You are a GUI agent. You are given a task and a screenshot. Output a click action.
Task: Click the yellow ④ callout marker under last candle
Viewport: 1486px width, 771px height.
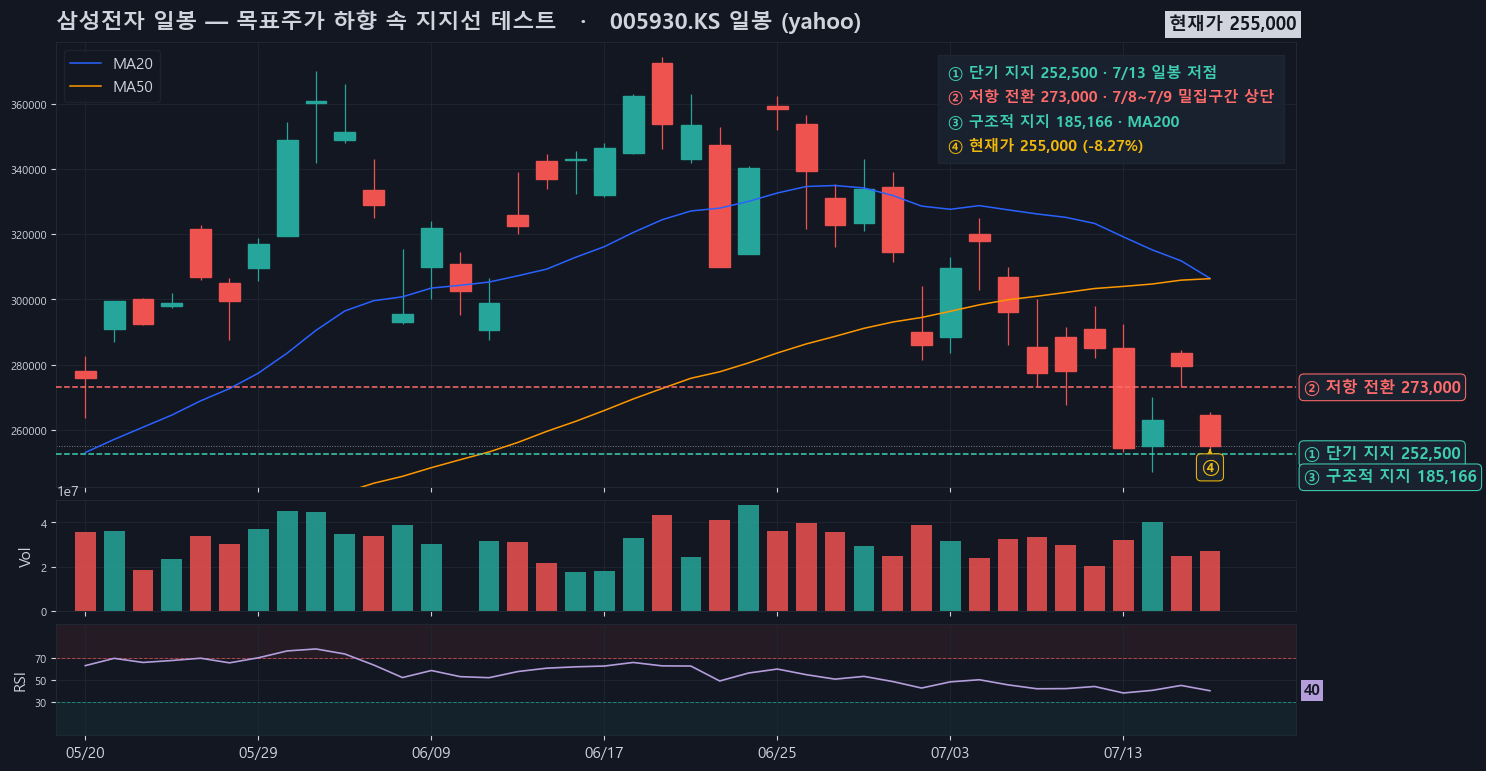click(x=1210, y=467)
